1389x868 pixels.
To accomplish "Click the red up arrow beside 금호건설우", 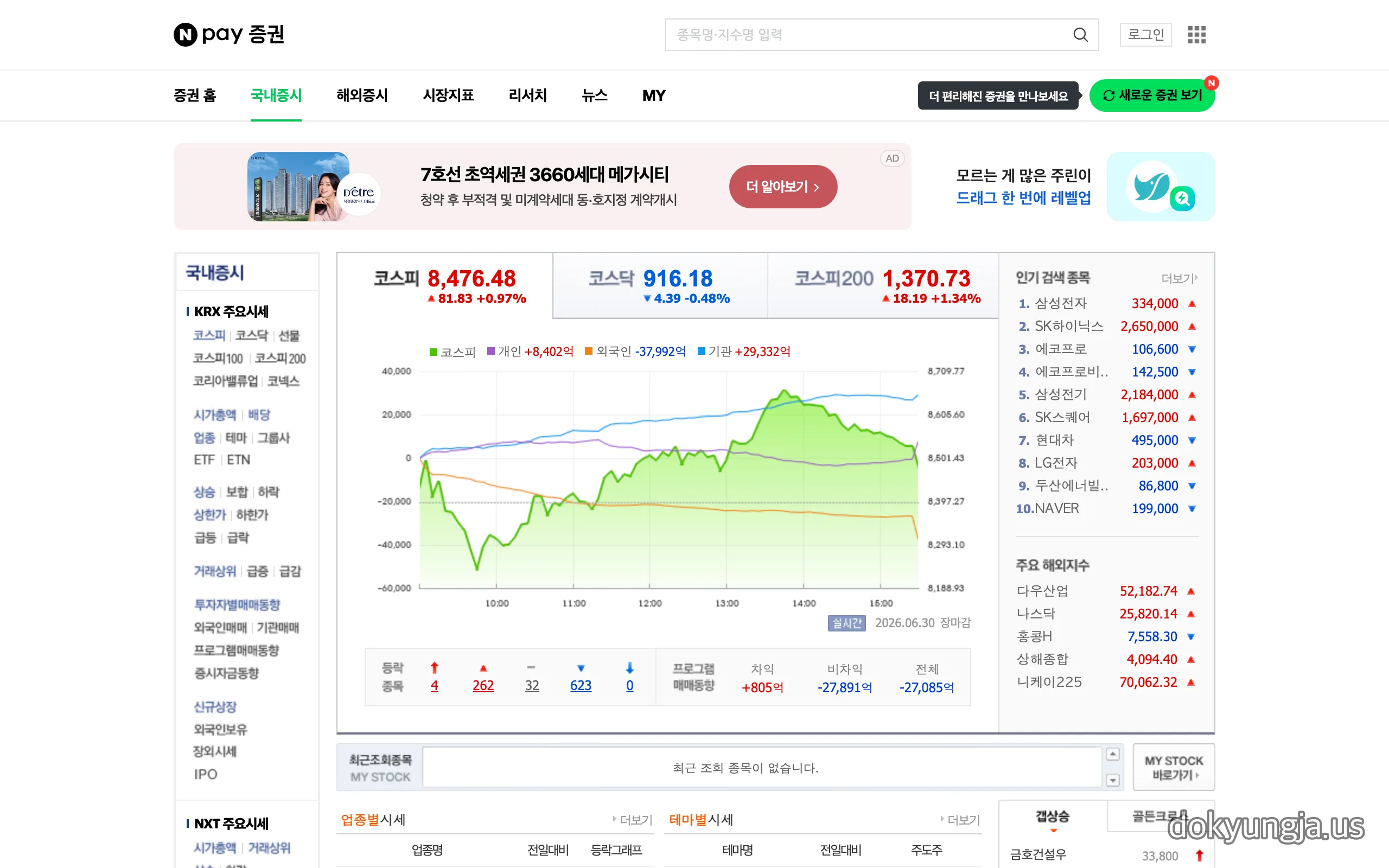I will 1199,856.
